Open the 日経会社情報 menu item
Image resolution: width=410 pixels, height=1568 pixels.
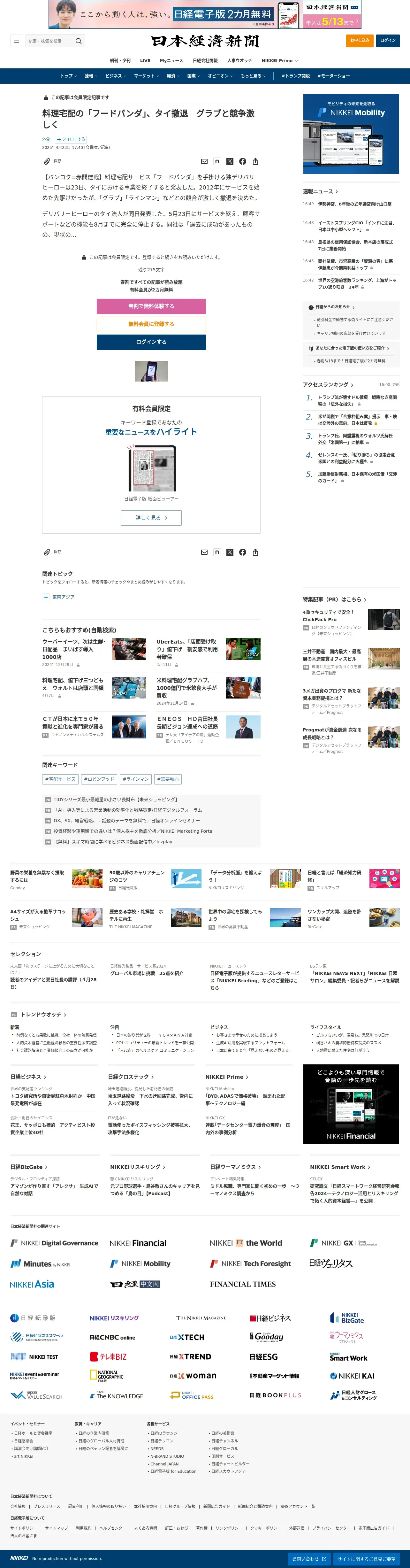click(x=205, y=60)
